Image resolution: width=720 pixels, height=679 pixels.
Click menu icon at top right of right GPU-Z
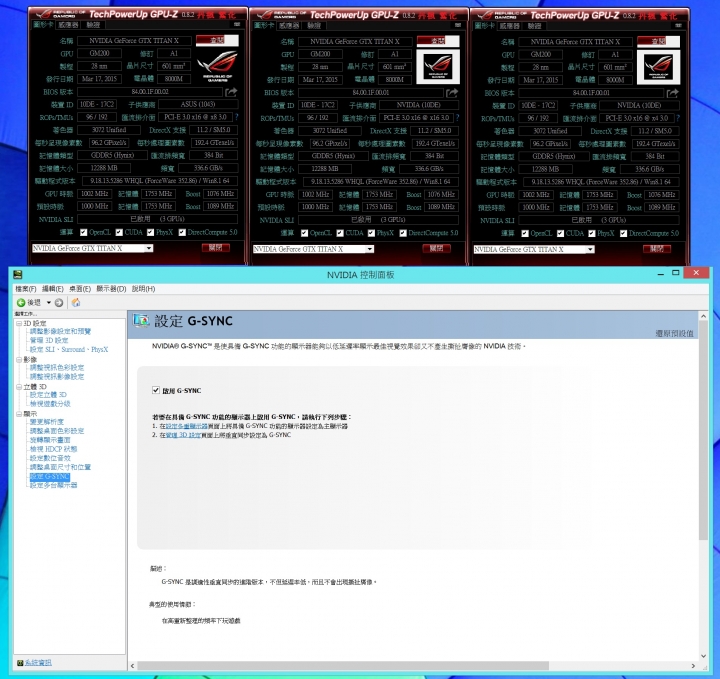[x=678, y=25]
